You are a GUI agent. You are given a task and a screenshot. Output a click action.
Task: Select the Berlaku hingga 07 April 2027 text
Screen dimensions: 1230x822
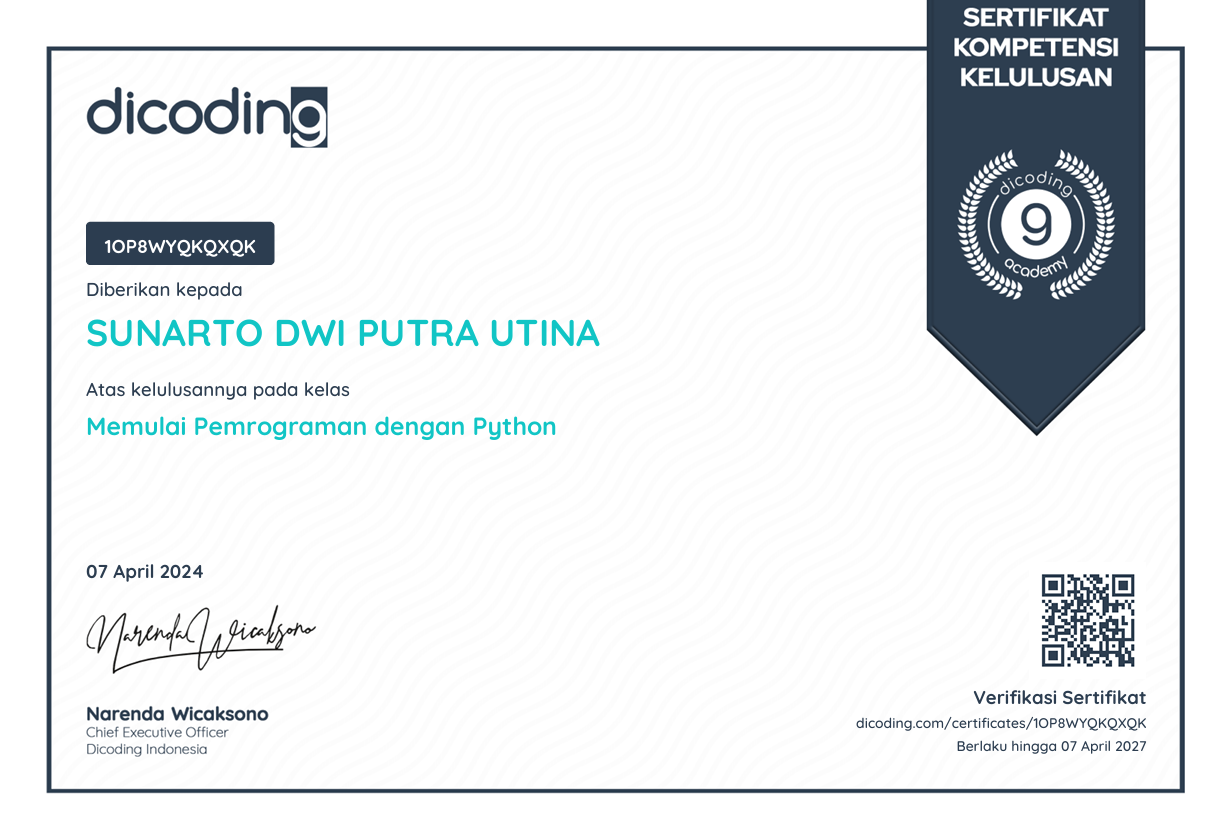[x=1051, y=747]
